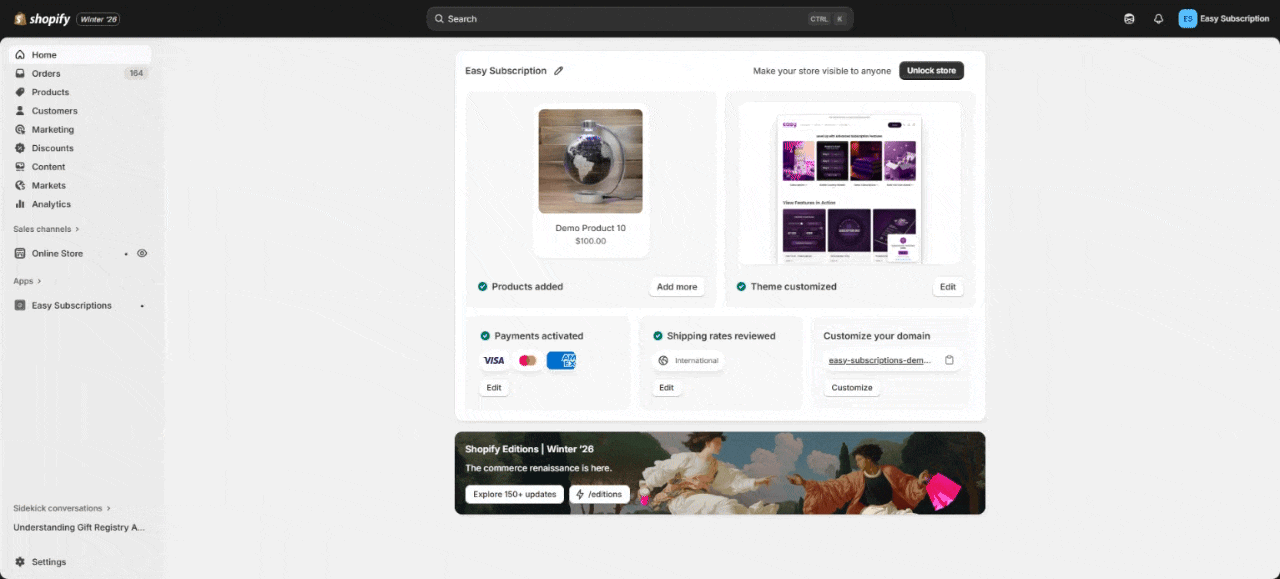Image resolution: width=1280 pixels, height=579 pixels.
Task: Click the pencil icon to rename Easy Subscription
Action: pyautogui.click(x=559, y=71)
